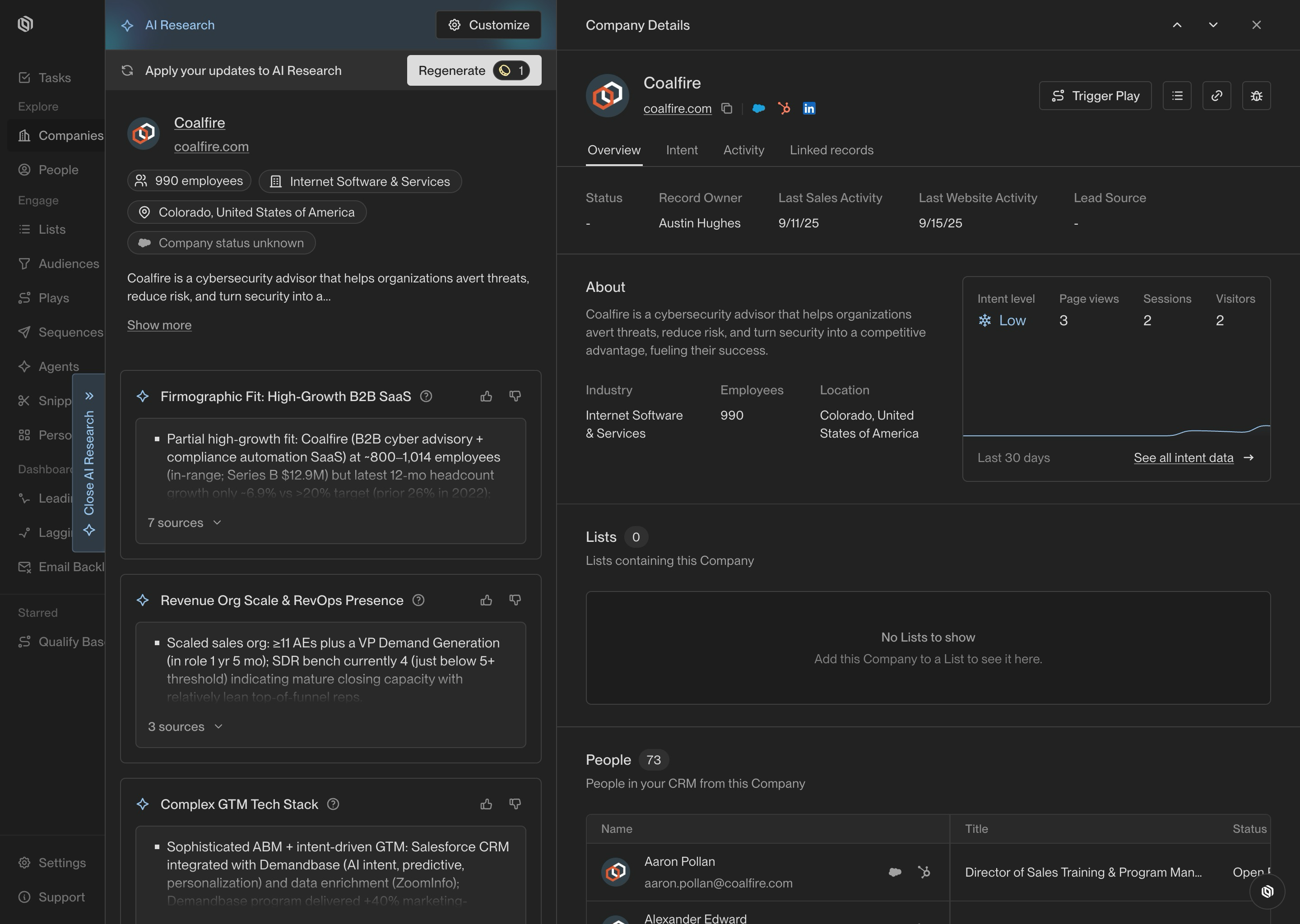The image size is (1300, 924).
Task: Open the Coalfire name link in AI Research
Action: 199,122
